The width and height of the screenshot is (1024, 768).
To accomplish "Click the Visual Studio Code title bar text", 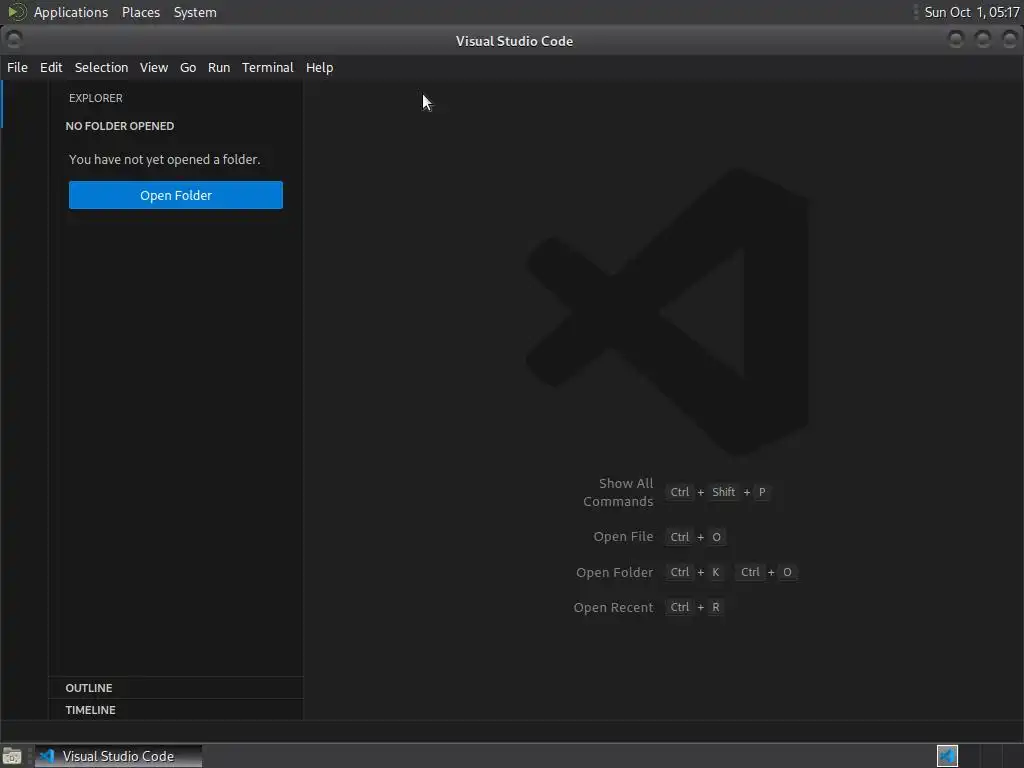I will [515, 41].
